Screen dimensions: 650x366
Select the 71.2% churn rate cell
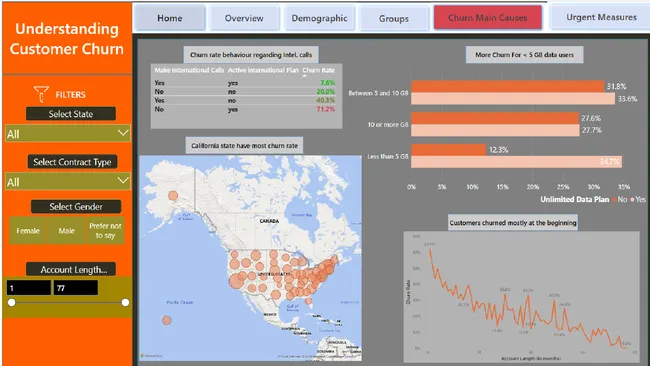pyautogui.click(x=326, y=109)
